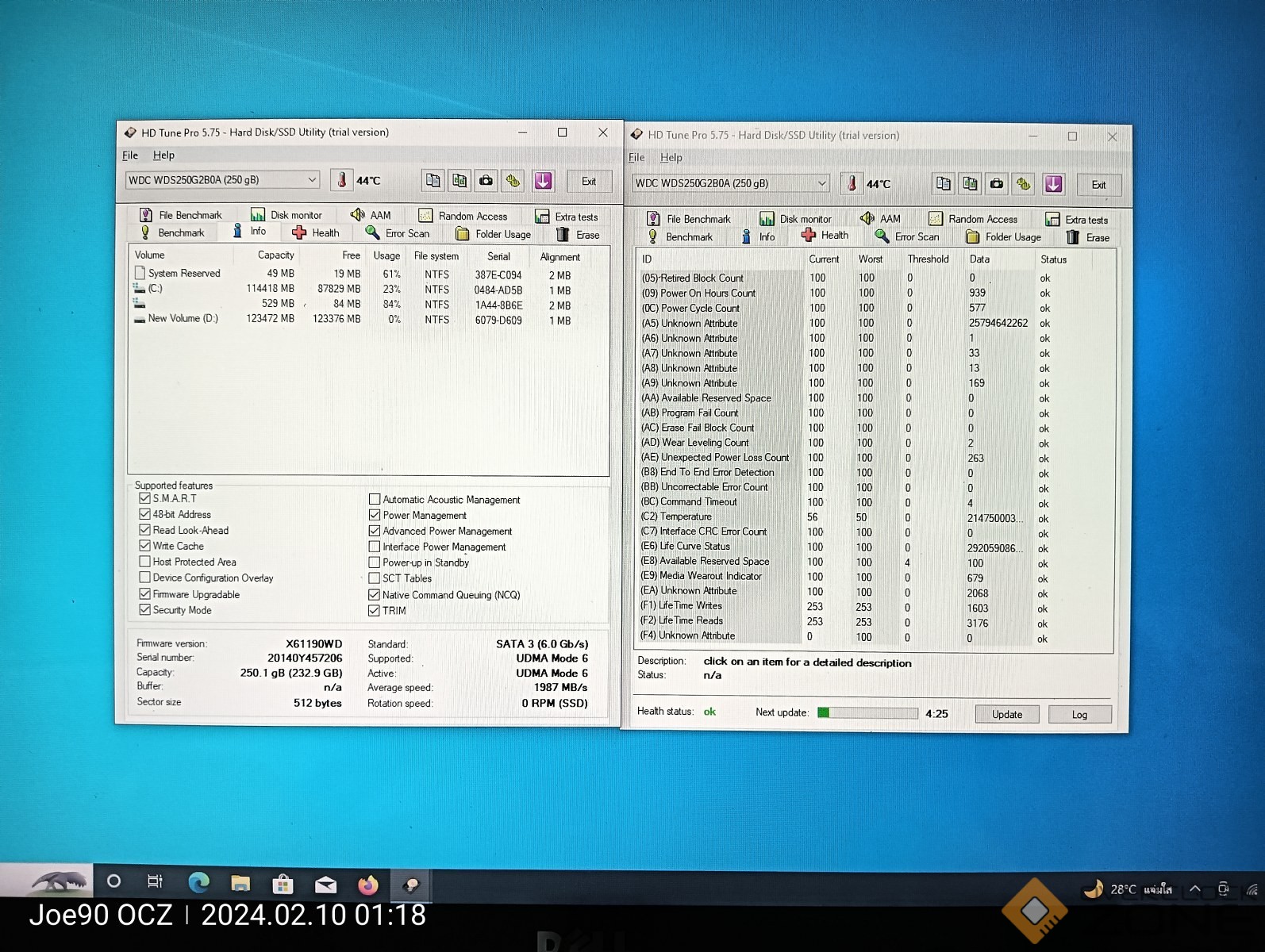Click the next update progress bar
1265x952 pixels.
click(x=867, y=712)
